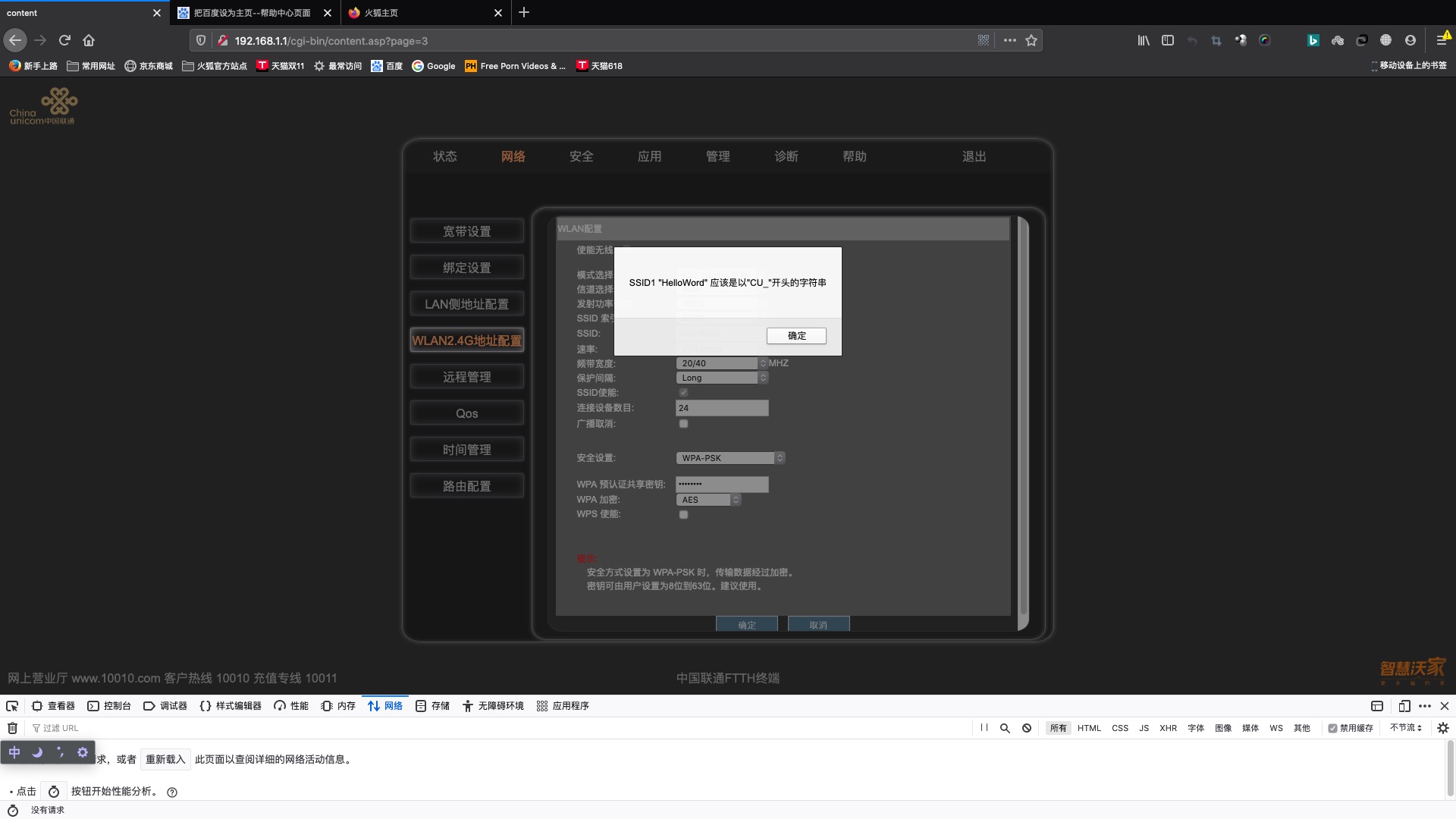1456x819 pixels.
Task: Click the 连接设备数目 input field
Action: pos(721,408)
